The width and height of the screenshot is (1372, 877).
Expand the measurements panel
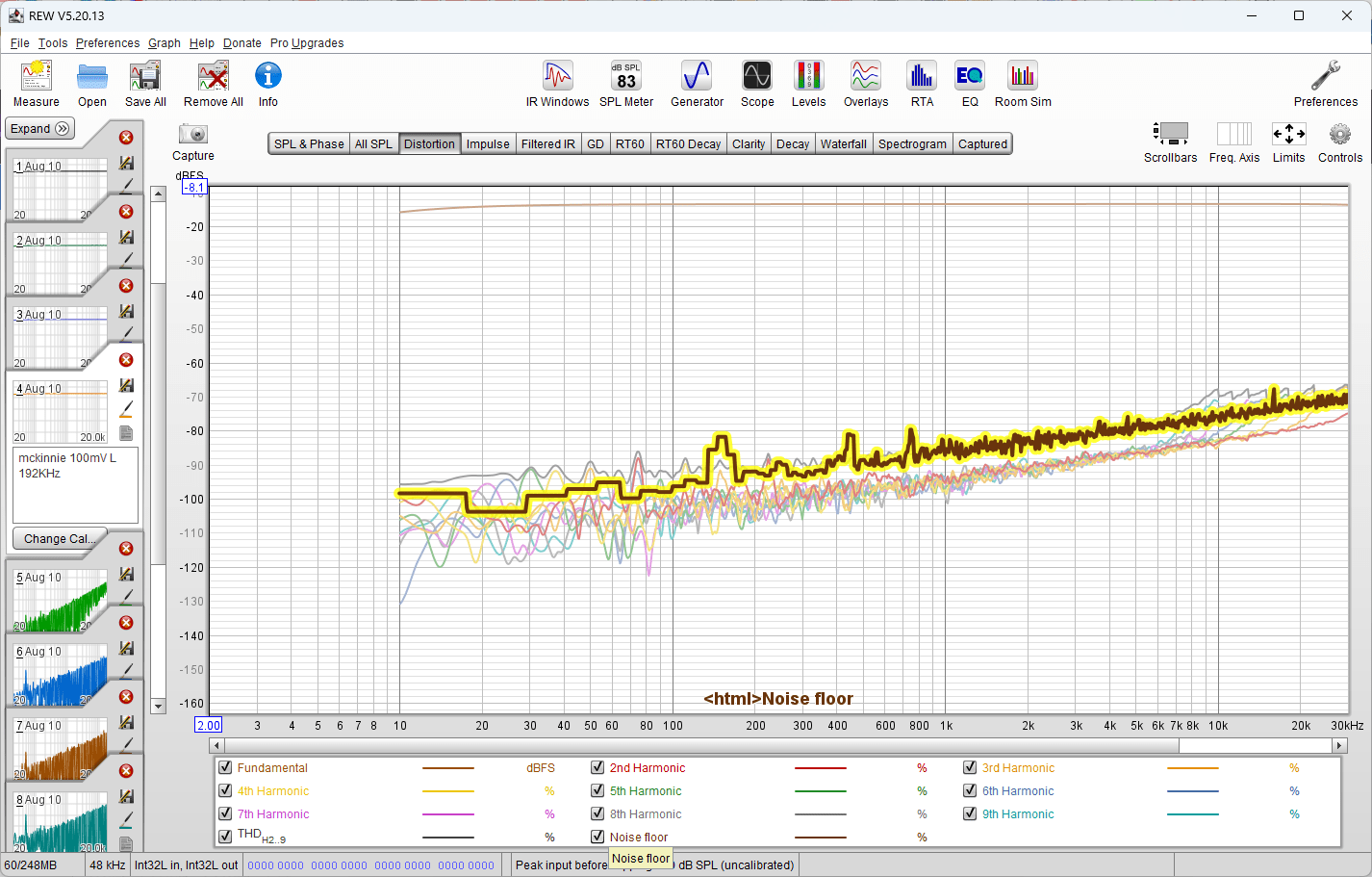point(40,128)
